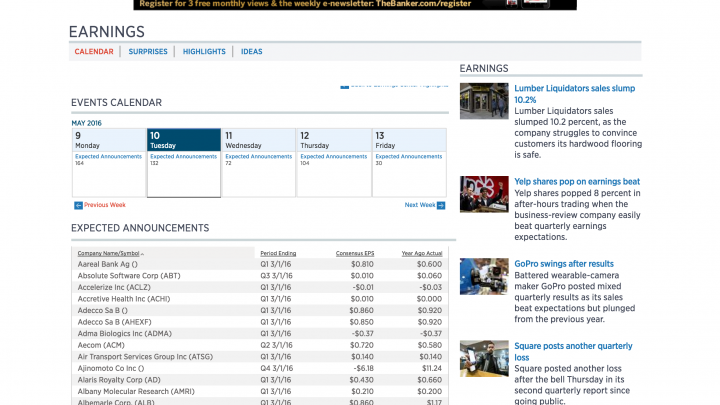
Task: Click Ajinomoto year ago actual $11.24
Action: pyautogui.click(x=432, y=368)
